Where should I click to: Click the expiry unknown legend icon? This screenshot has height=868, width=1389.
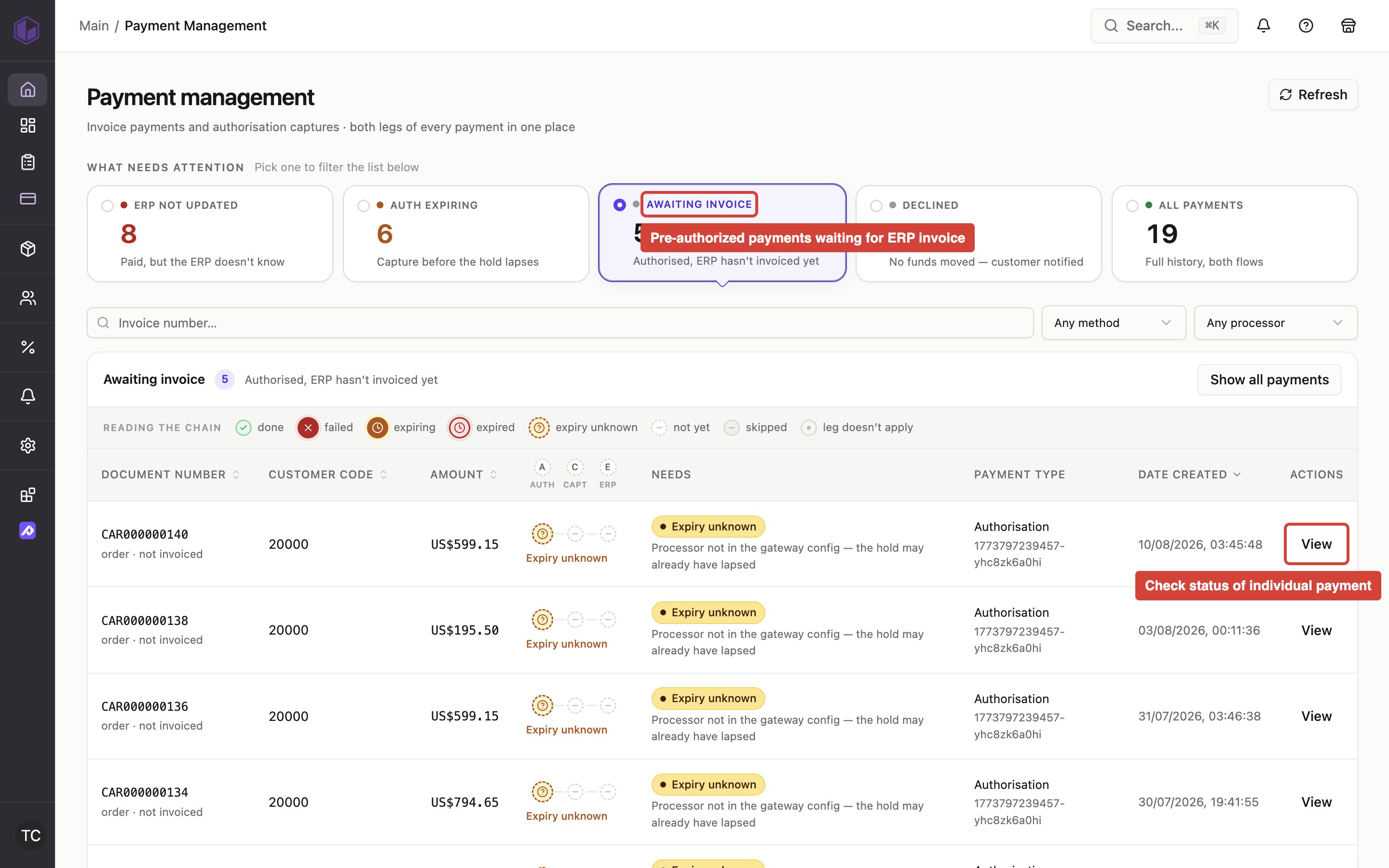pos(539,428)
